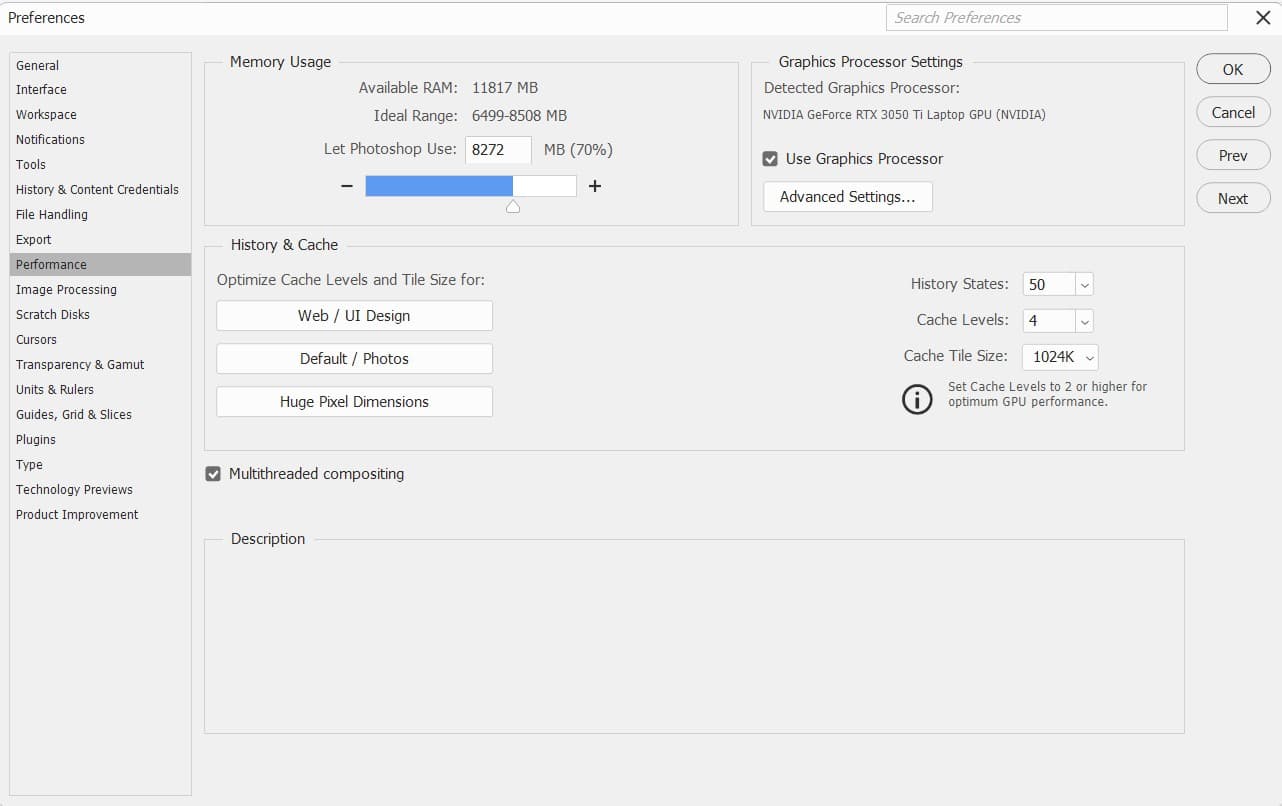Expand the Cache Levels dropdown
Image resolution: width=1282 pixels, height=806 pixels.
point(1085,320)
